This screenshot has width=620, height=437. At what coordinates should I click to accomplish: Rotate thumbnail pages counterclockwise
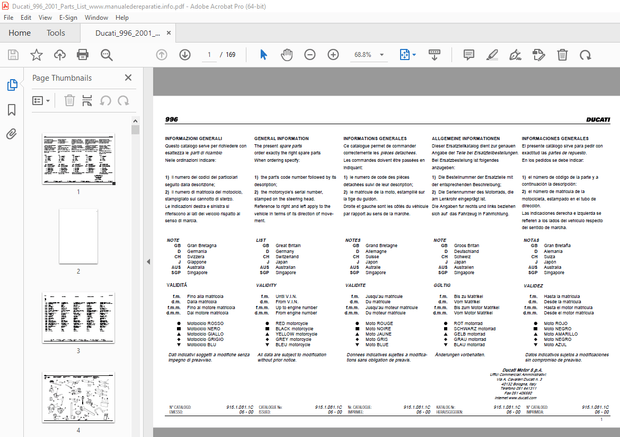click(x=105, y=100)
